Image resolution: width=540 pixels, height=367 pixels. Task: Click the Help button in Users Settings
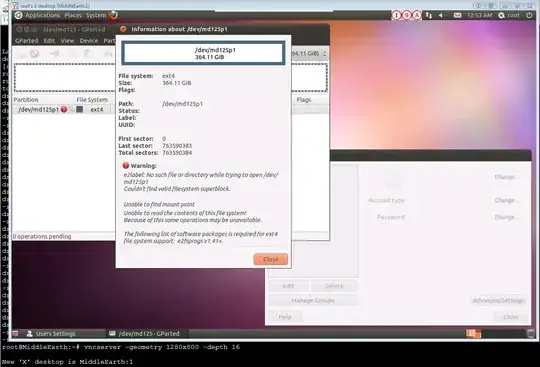click(285, 317)
